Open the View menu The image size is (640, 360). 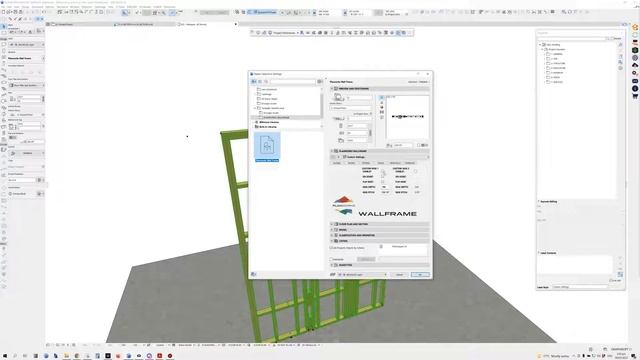tap(17, 7)
